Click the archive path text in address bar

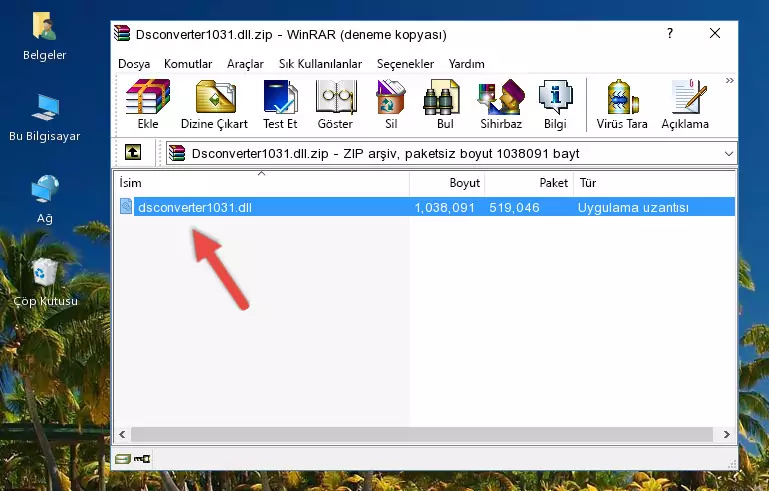(385, 154)
